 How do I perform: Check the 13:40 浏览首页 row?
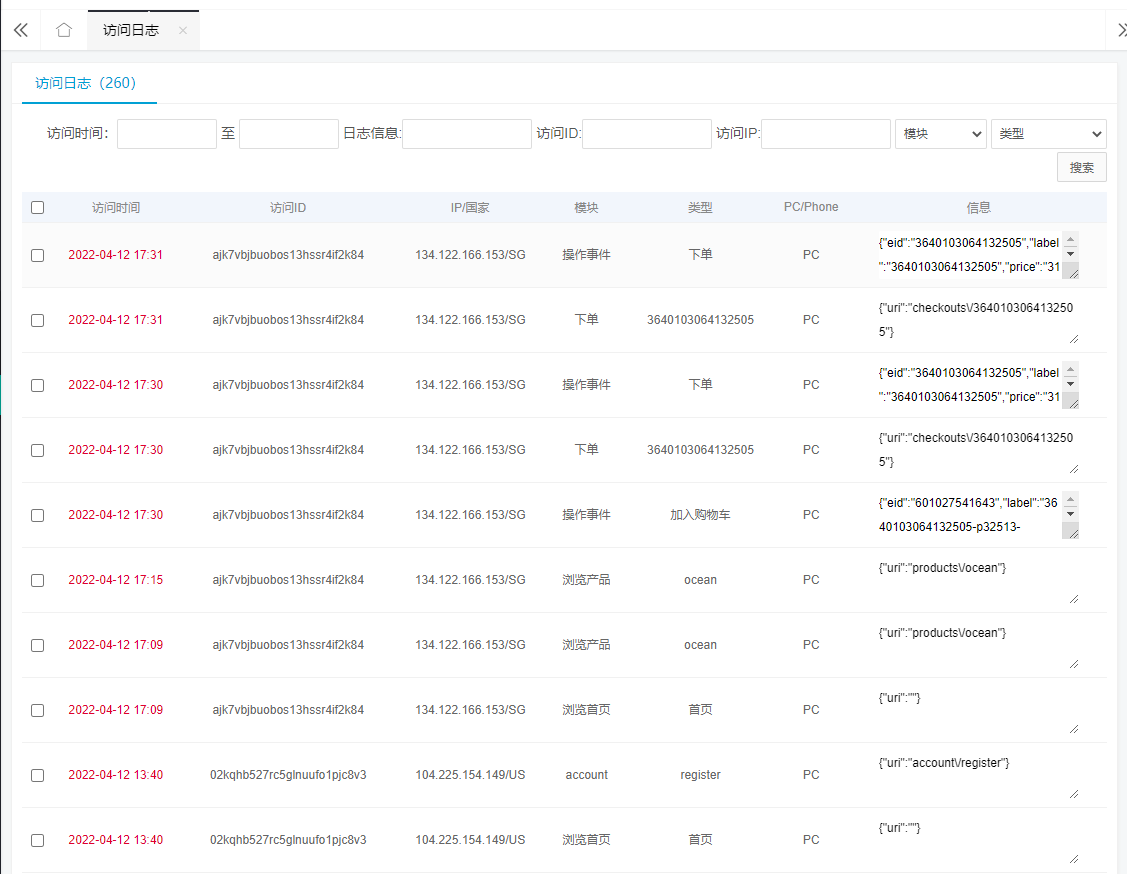point(37,840)
